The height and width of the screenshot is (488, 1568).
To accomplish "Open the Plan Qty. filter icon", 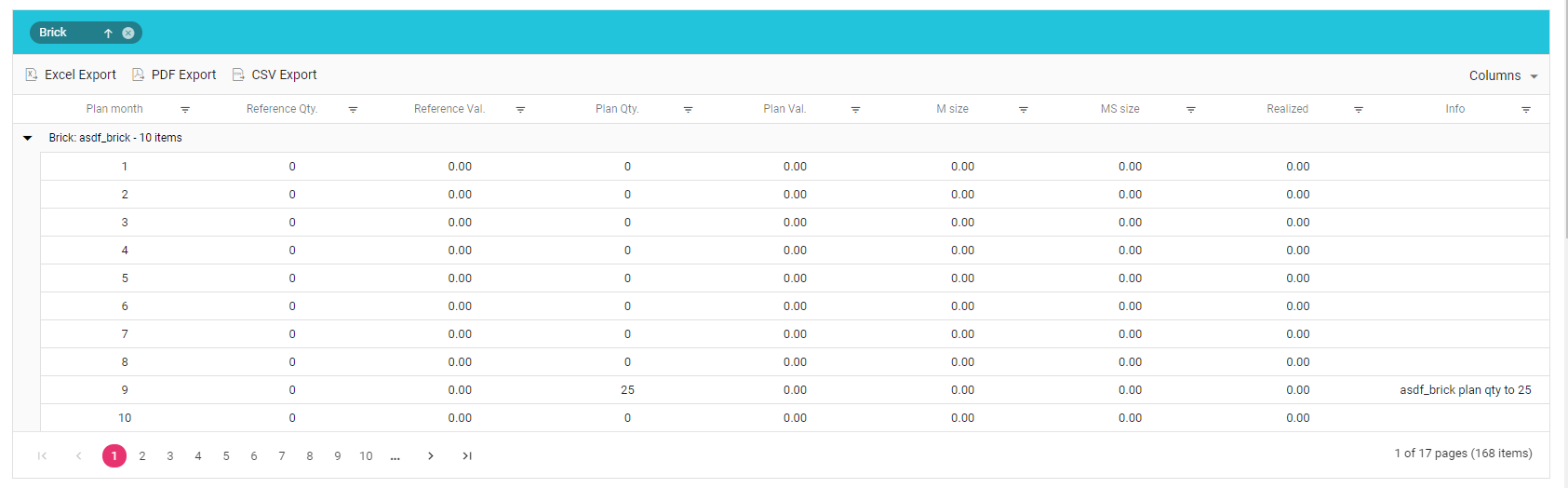I will 688,110.
